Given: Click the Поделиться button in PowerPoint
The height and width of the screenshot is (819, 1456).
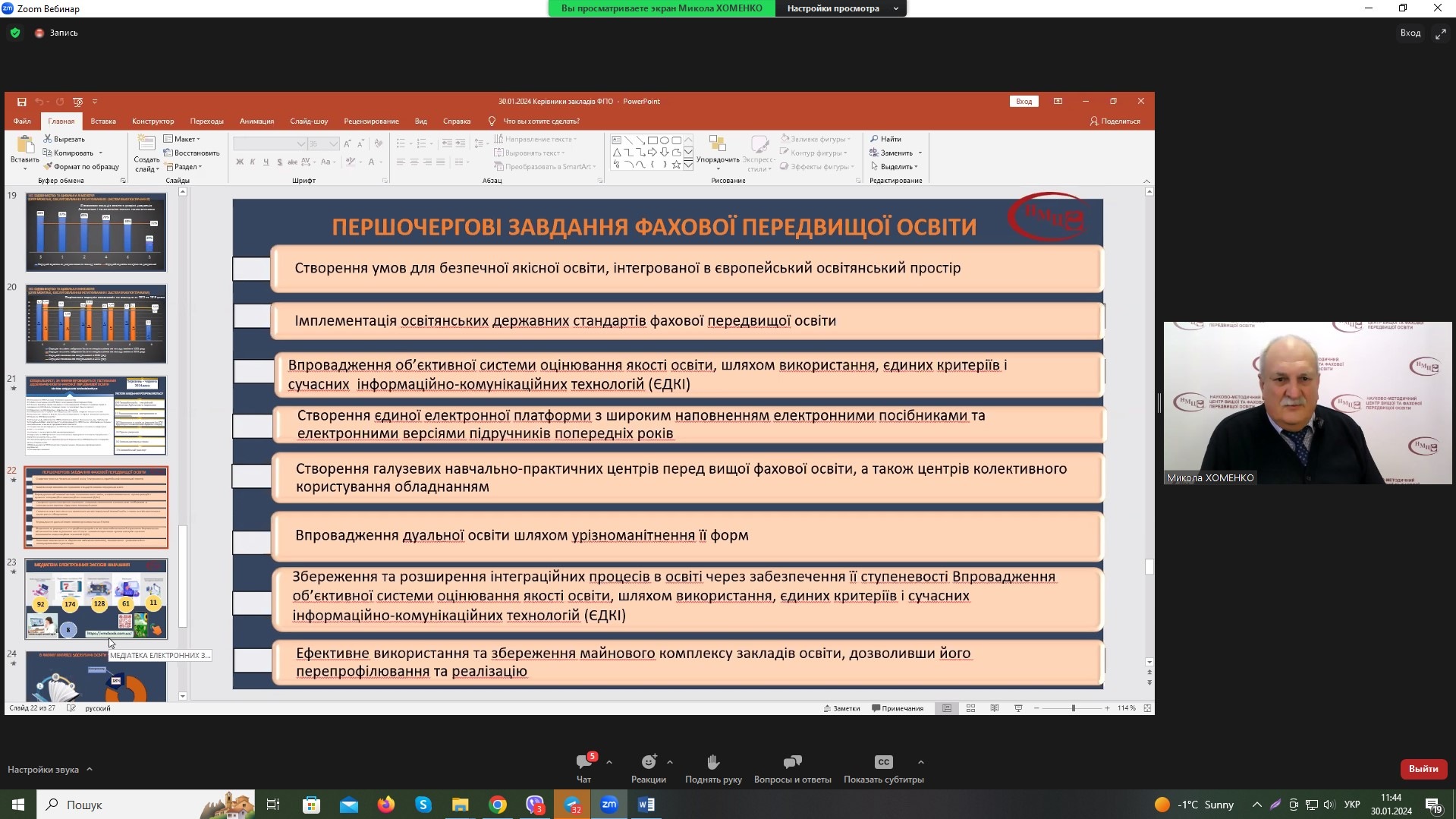Looking at the screenshot, I should coord(1115,121).
